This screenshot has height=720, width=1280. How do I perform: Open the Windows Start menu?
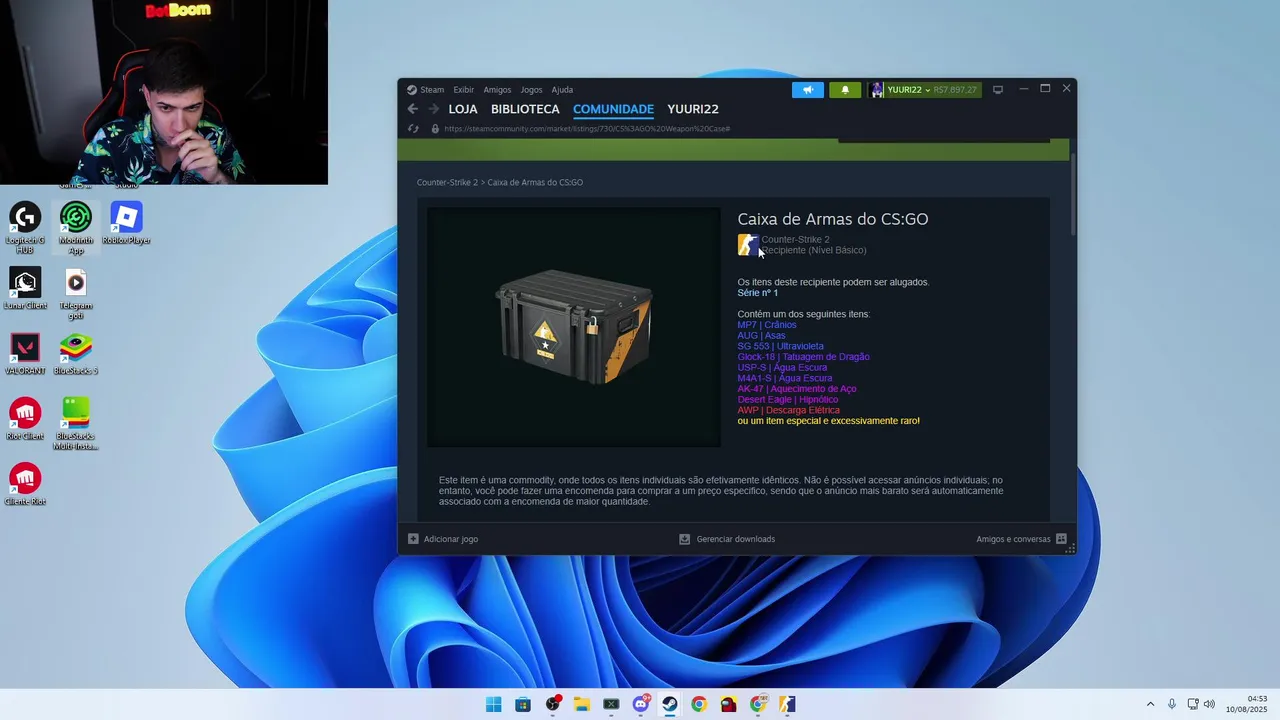[494, 704]
